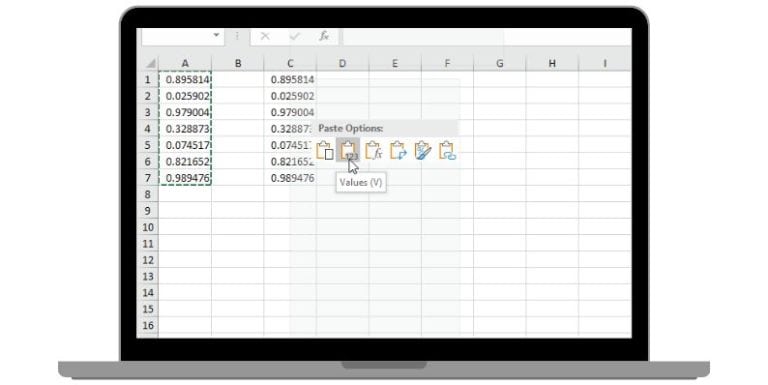Click the Cancel X icon in formula bar
768x385 pixels.
pyautogui.click(x=265, y=36)
